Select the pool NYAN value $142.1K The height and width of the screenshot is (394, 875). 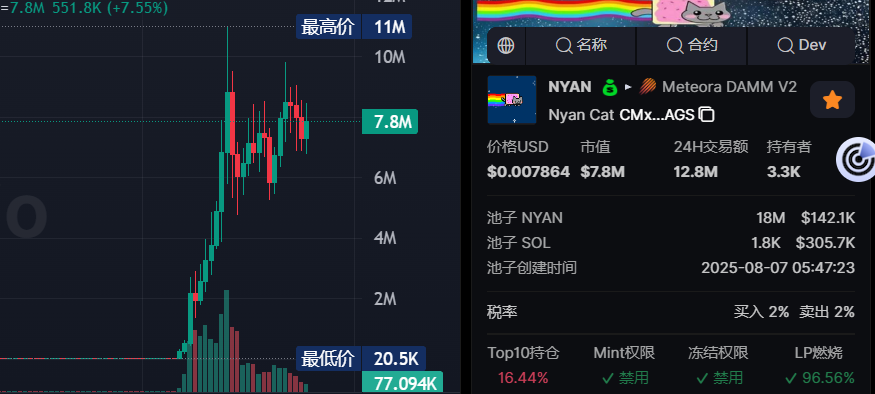tap(828, 218)
